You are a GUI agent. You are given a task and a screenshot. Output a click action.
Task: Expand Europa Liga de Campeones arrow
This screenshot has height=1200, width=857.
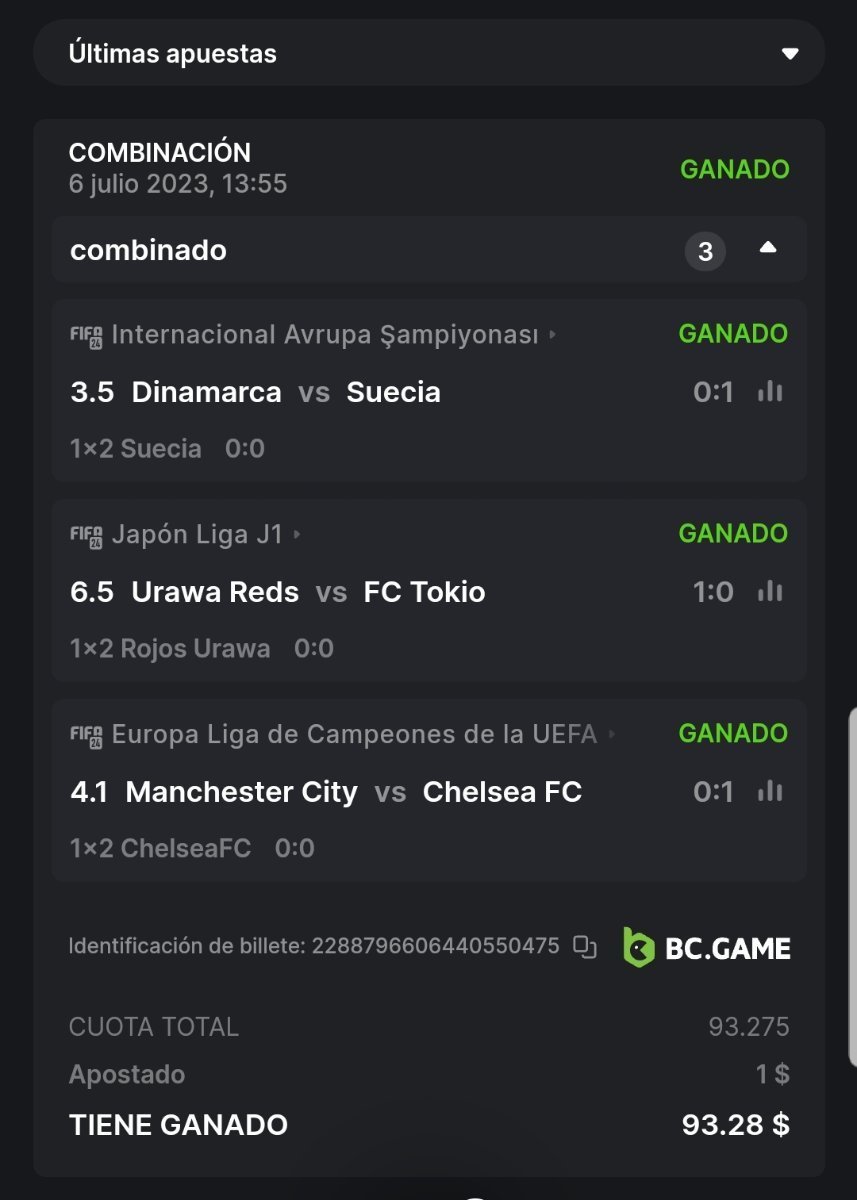click(612, 735)
